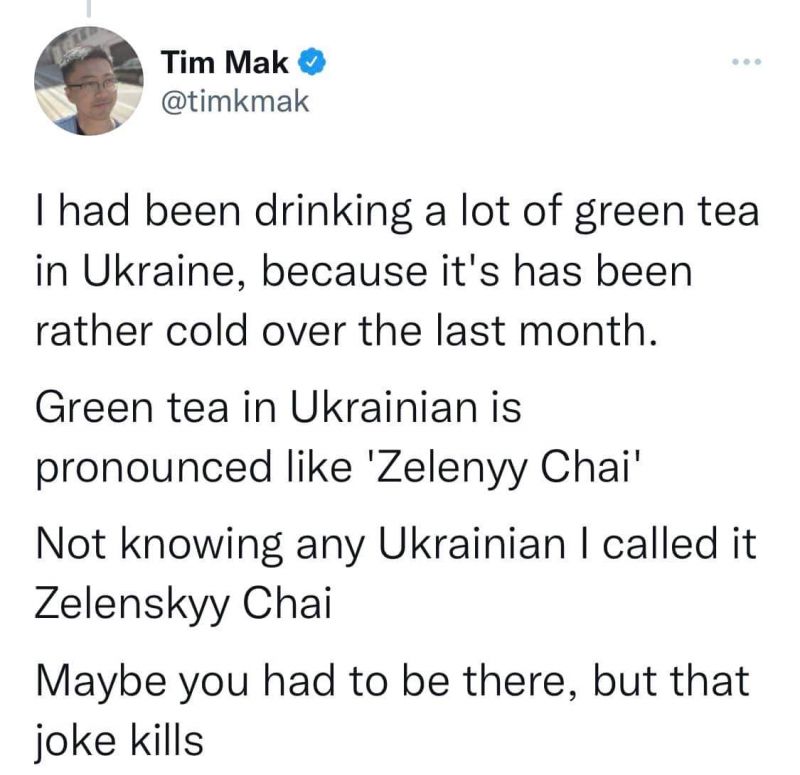The image size is (800, 775).
Task: Click the thread connector line above avatar
Action: [89, 8]
